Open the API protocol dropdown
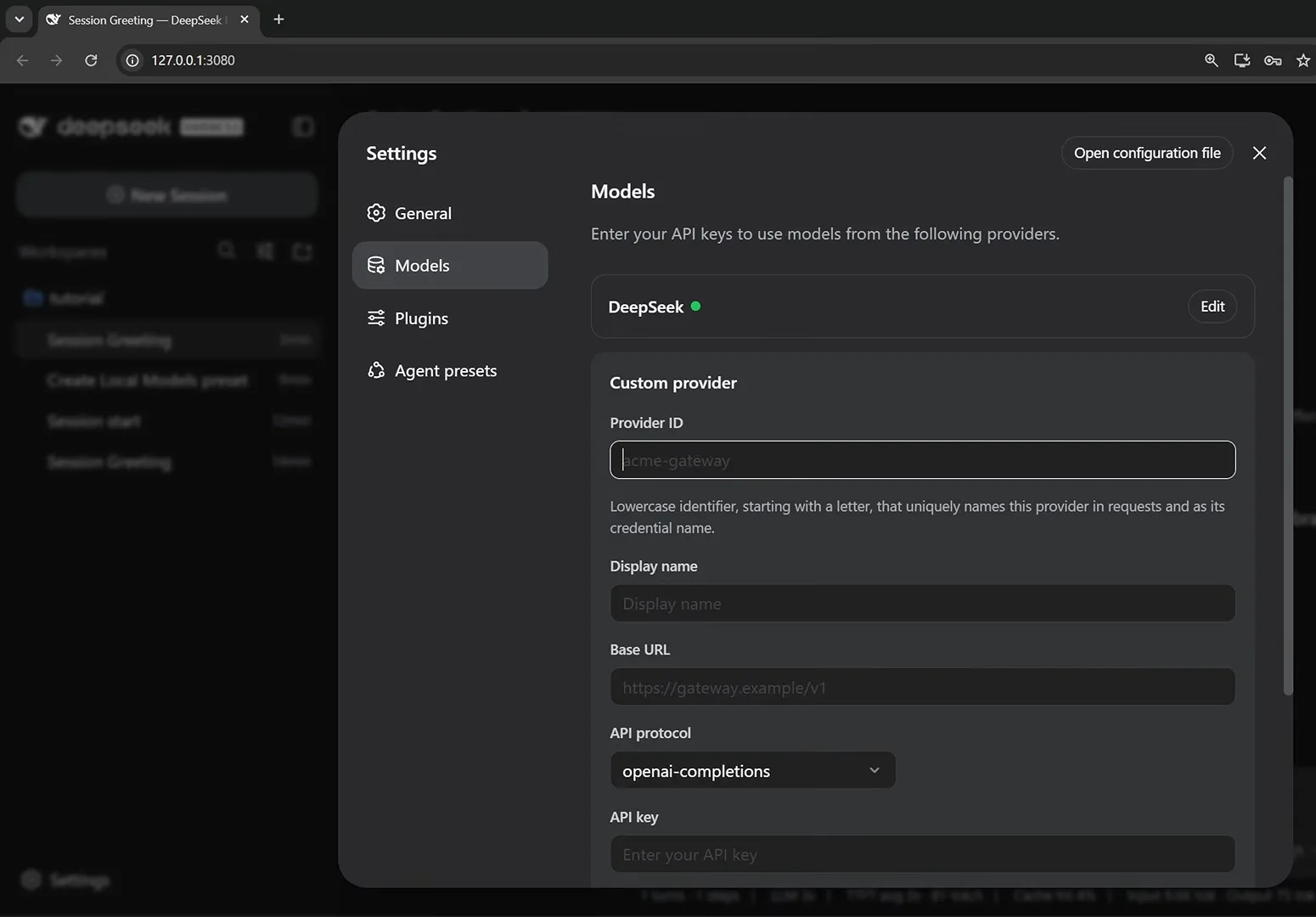This screenshot has width=1316, height=917. [752, 770]
